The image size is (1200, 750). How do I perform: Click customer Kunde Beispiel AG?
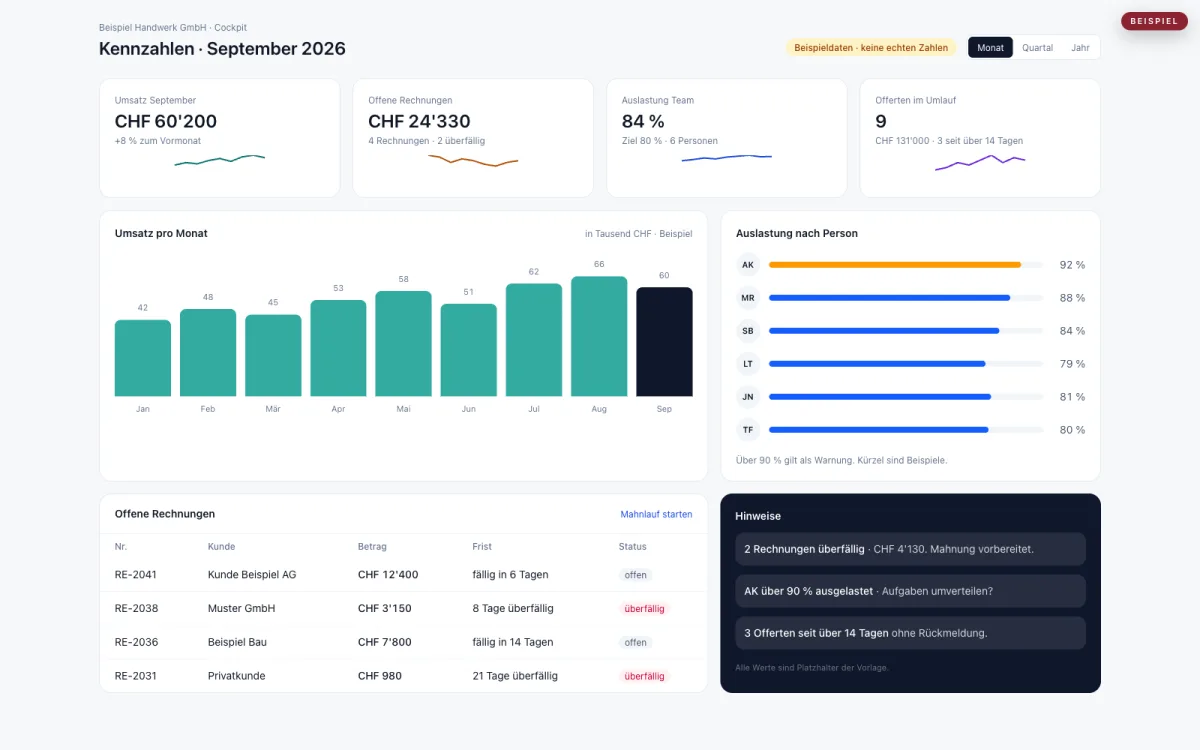[x=252, y=575]
